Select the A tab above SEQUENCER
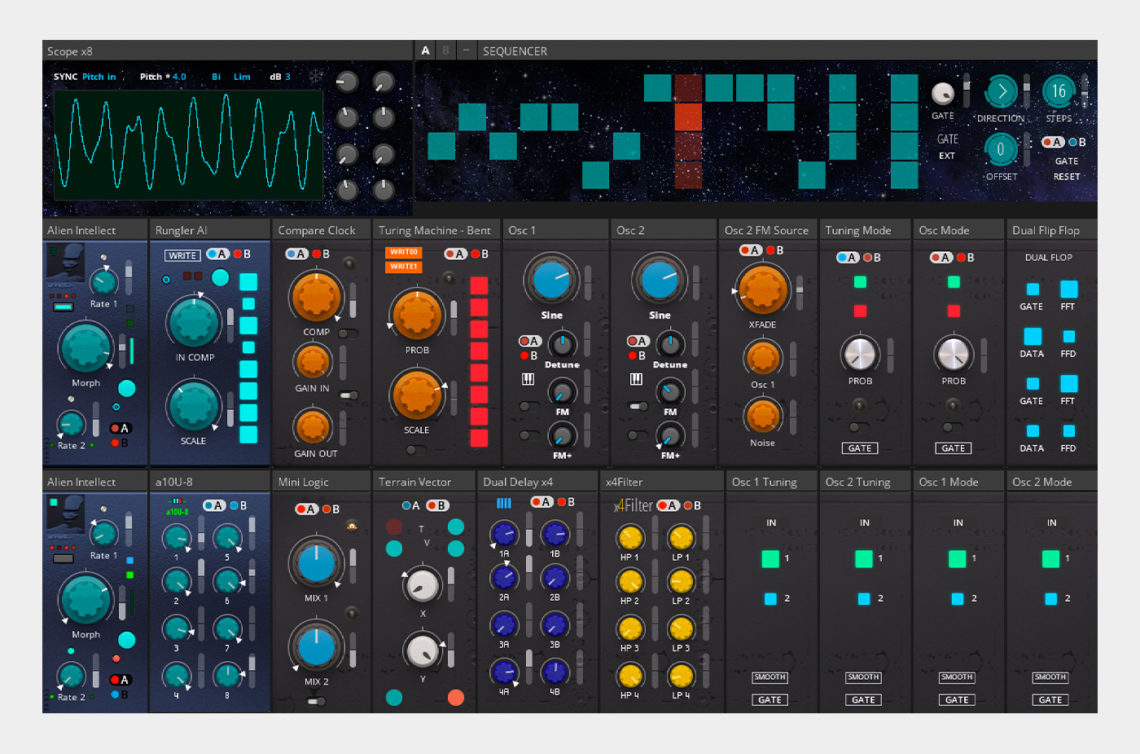 coord(424,50)
